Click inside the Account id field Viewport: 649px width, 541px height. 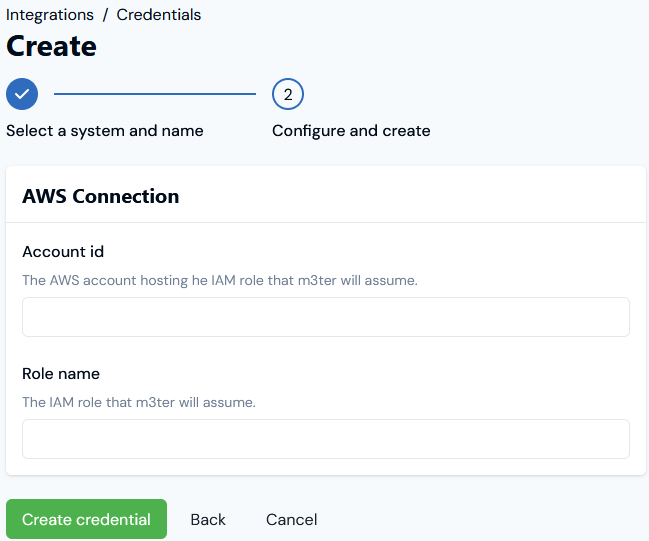point(326,317)
